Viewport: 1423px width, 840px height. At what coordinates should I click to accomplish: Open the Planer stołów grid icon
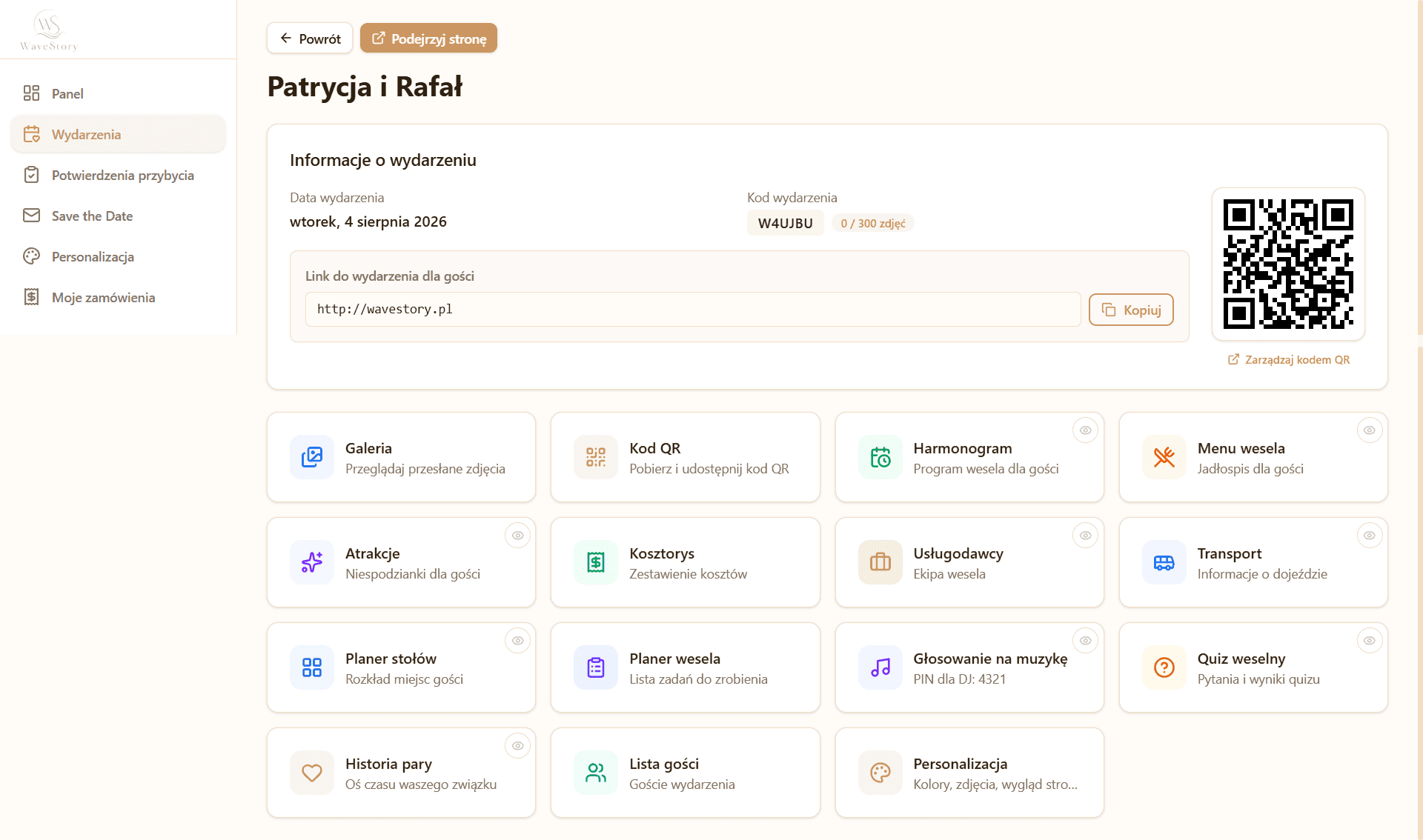click(312, 667)
